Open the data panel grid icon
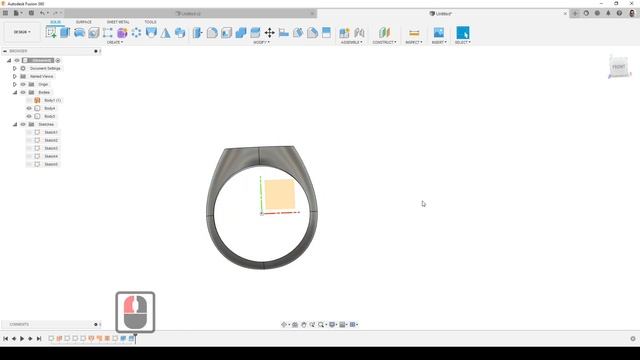The width and height of the screenshot is (640, 360). click(x=5, y=13)
